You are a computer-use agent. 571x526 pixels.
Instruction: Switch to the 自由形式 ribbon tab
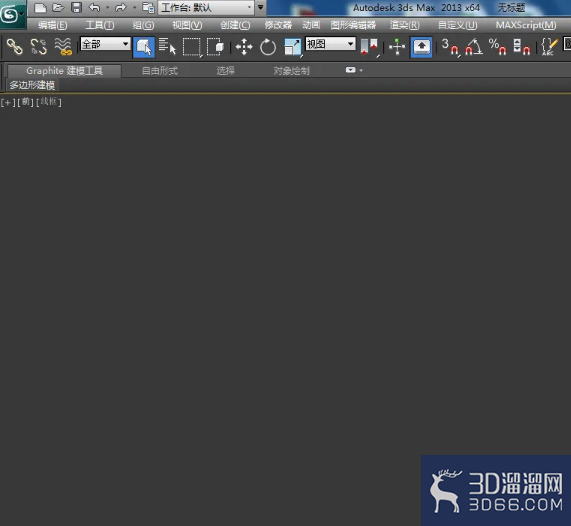coord(160,71)
